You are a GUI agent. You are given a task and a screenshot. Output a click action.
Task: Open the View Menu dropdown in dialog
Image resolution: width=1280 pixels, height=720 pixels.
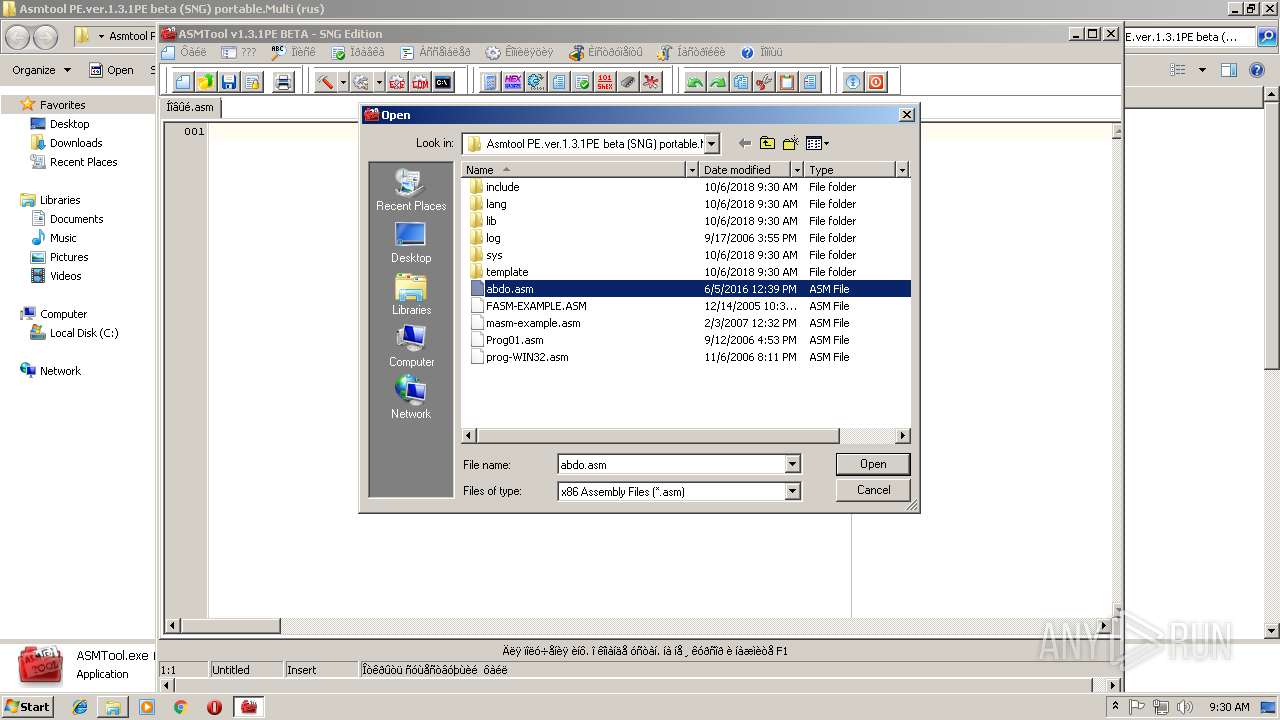tap(818, 143)
